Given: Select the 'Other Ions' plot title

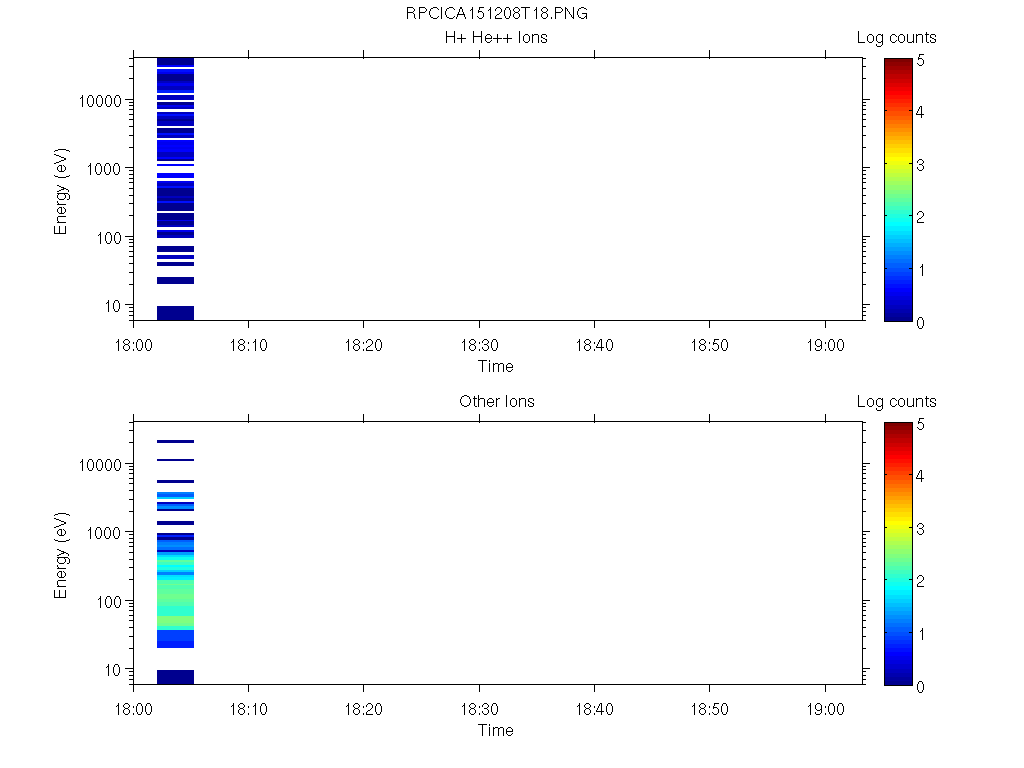Looking at the screenshot, I should [496, 402].
